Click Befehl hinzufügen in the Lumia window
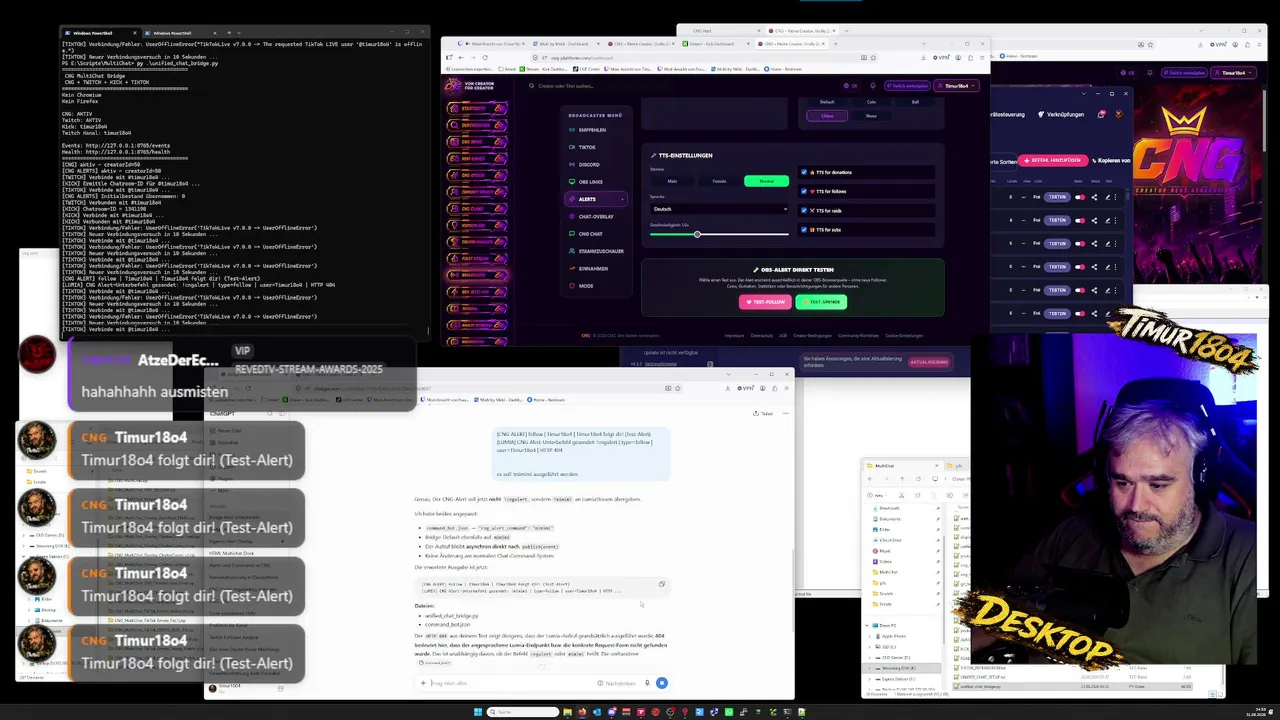 pos(1054,160)
